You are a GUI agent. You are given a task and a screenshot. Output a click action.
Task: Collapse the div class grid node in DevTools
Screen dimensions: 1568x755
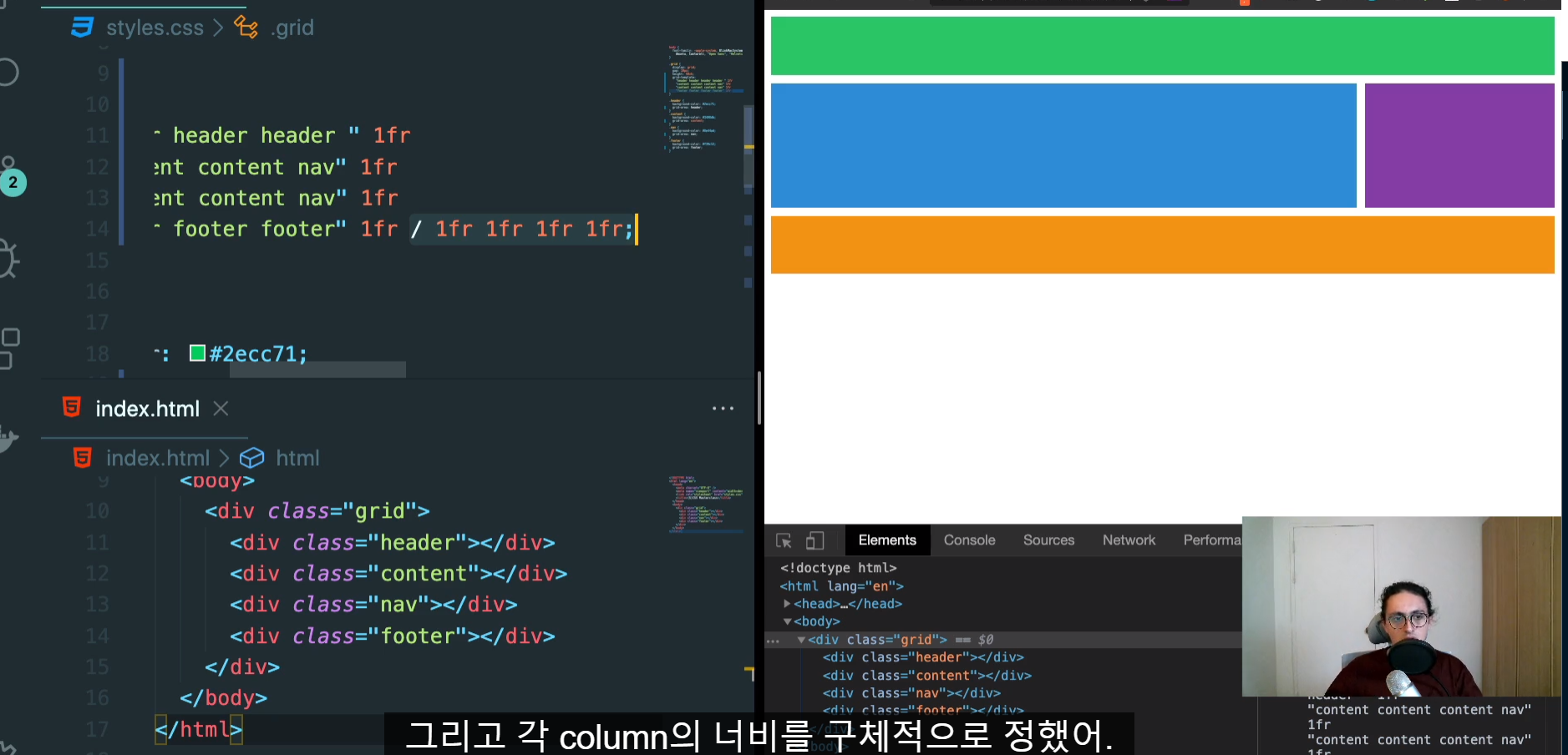click(x=801, y=640)
